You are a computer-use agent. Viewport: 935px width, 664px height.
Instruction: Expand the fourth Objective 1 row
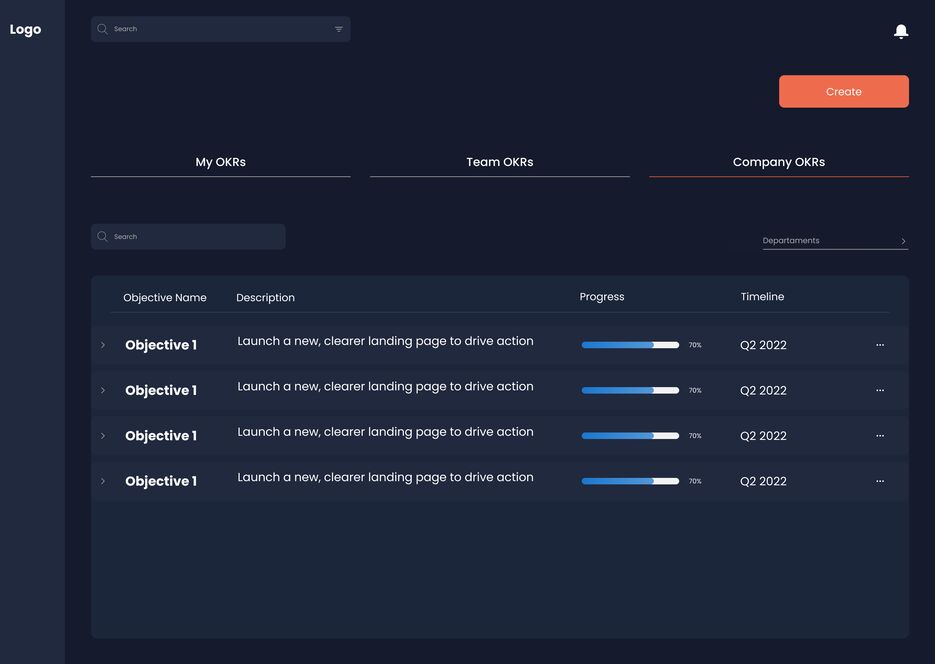click(x=103, y=481)
